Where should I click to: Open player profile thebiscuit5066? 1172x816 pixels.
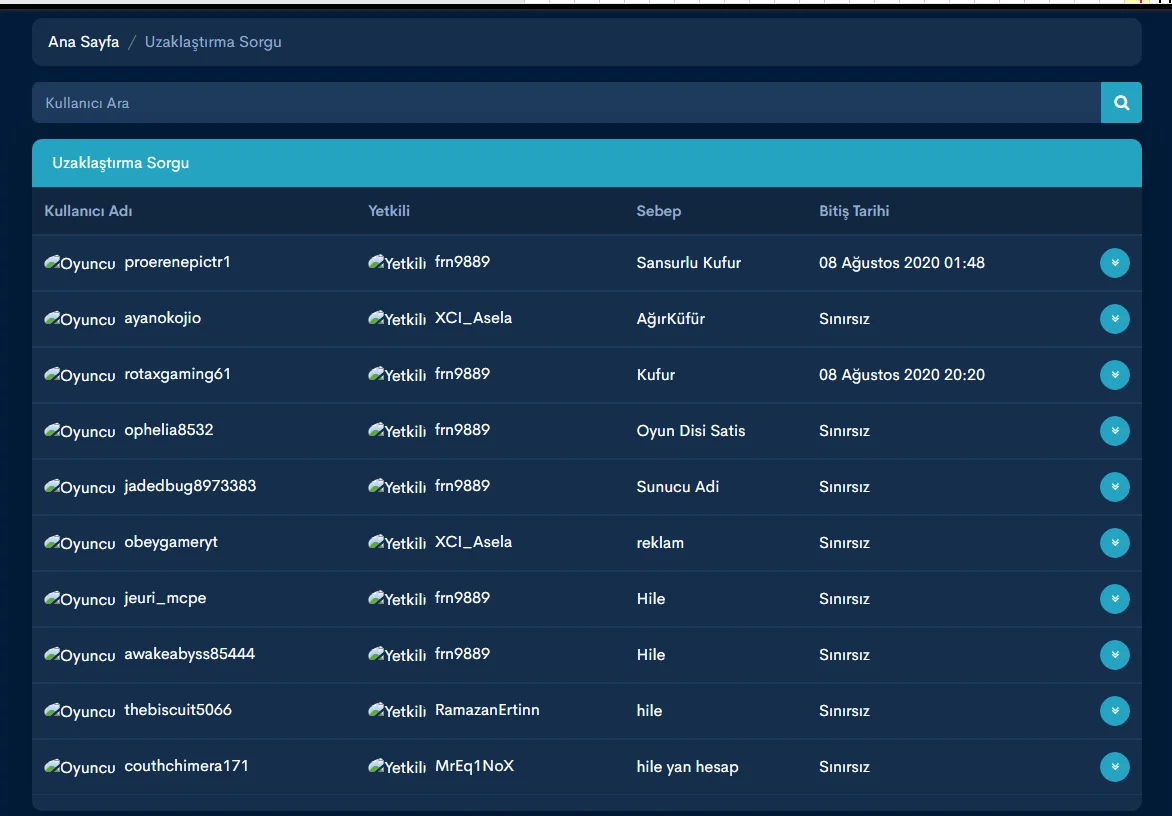178,710
